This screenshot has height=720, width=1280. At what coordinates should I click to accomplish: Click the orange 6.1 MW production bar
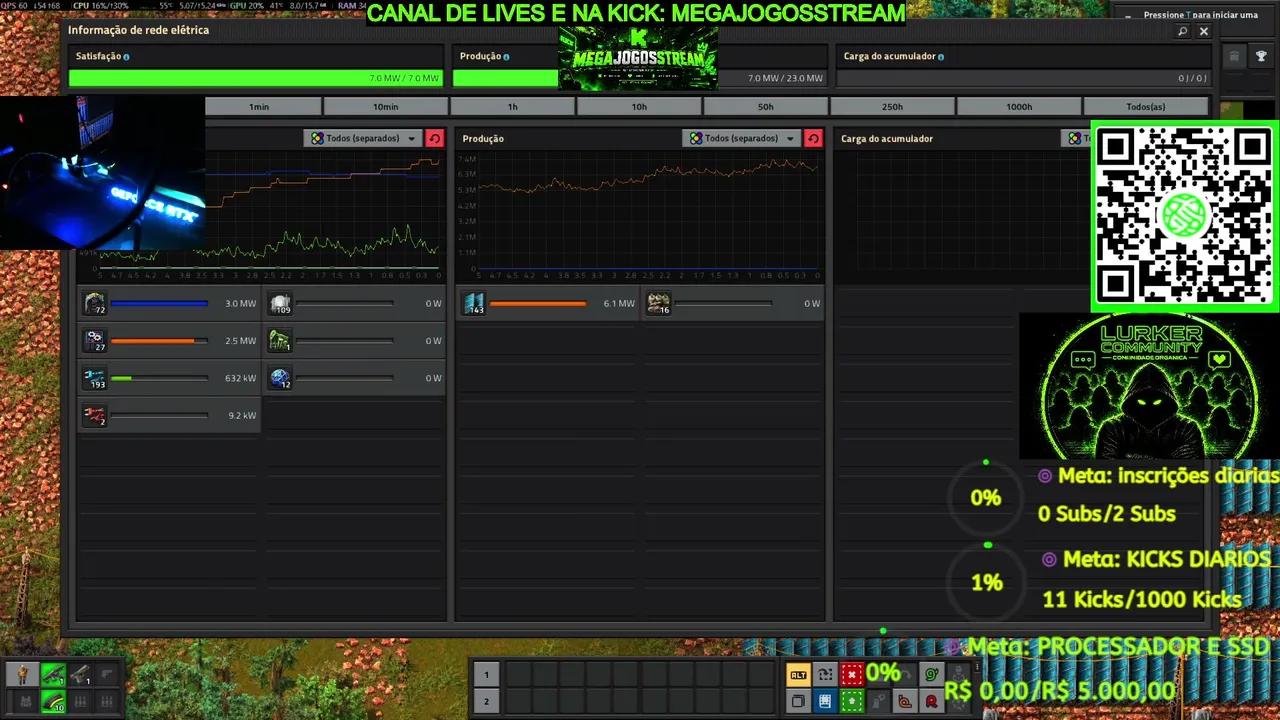click(538, 303)
